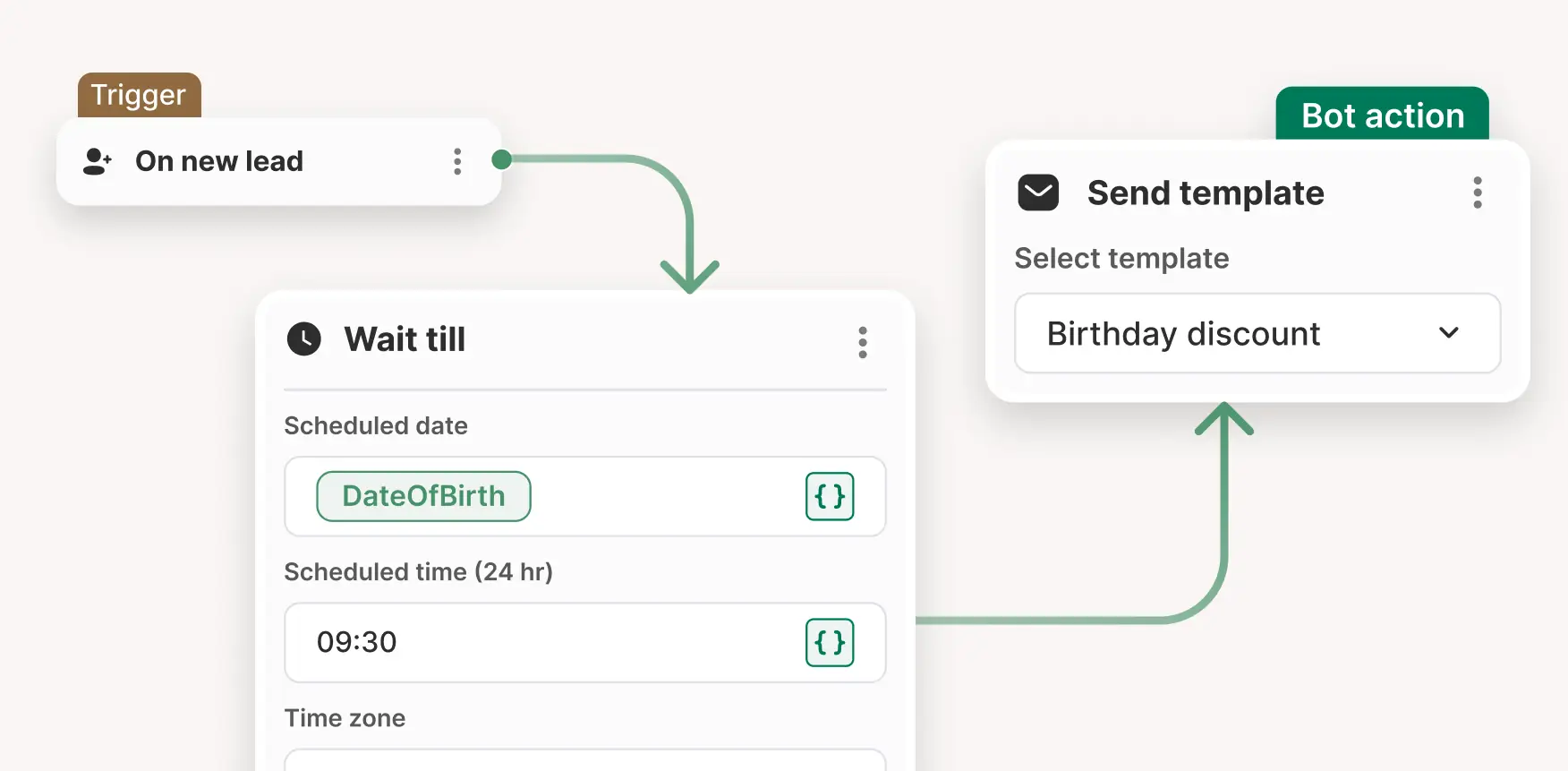Open the Send template three-dot menu
This screenshot has height=771, width=1568.
[1477, 193]
